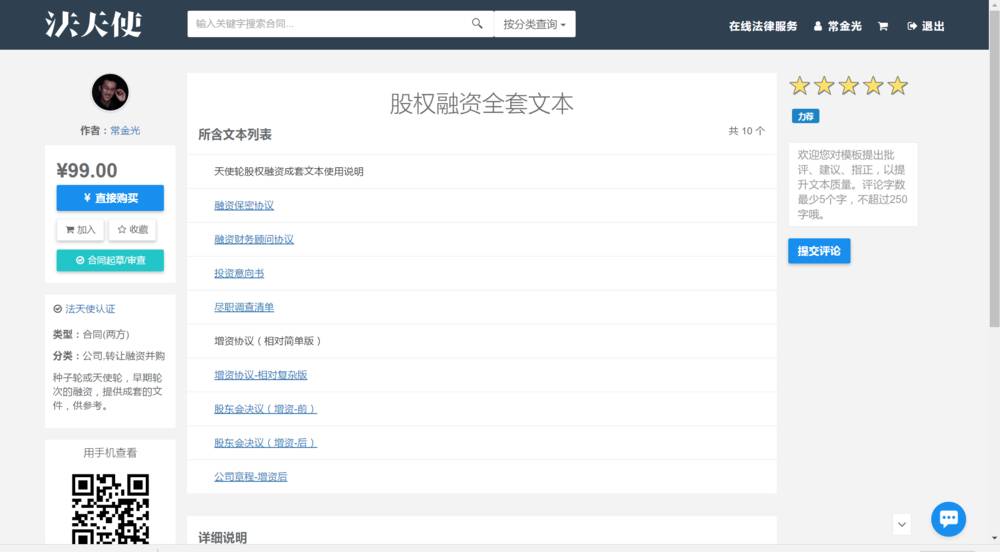This screenshot has height=552, width=1000.
Task: Click the 法天使 logo
Action: click(93, 25)
